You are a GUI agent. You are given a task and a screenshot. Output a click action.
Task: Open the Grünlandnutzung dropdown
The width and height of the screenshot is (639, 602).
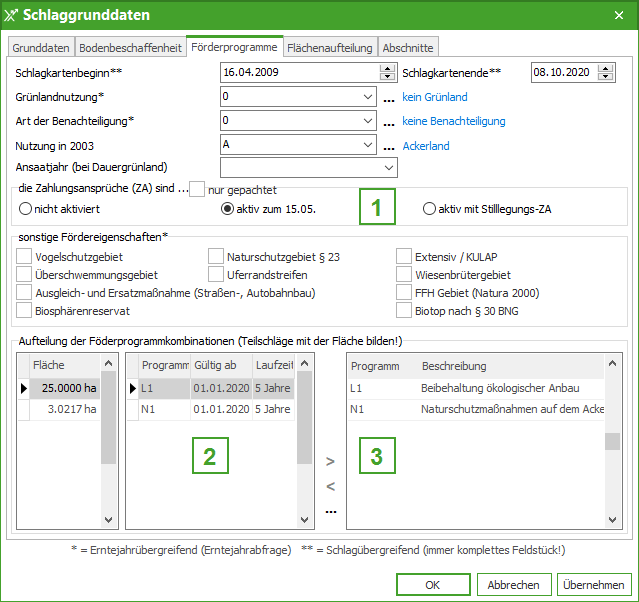tap(368, 97)
